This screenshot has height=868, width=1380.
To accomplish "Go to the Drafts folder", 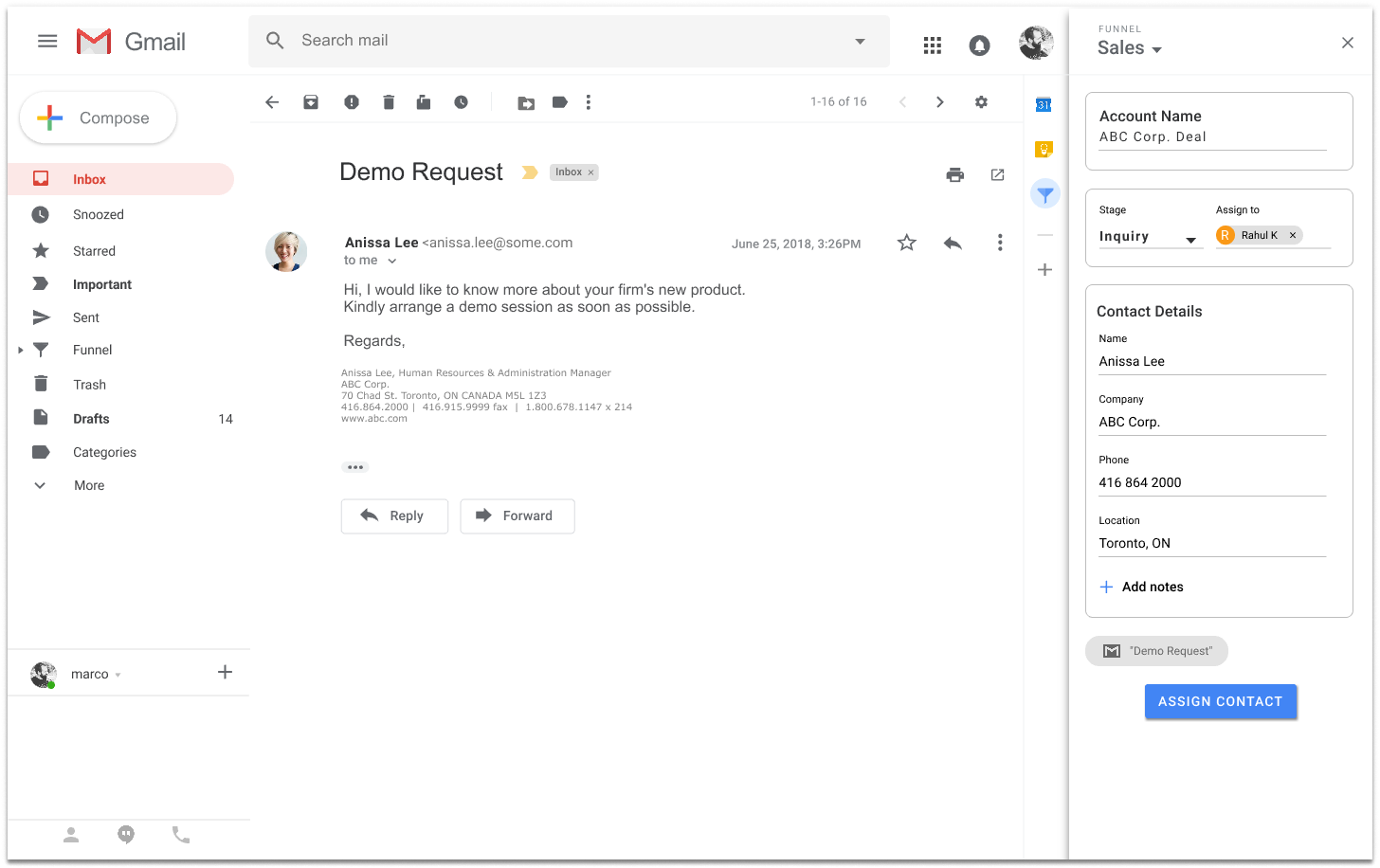I will [91, 419].
